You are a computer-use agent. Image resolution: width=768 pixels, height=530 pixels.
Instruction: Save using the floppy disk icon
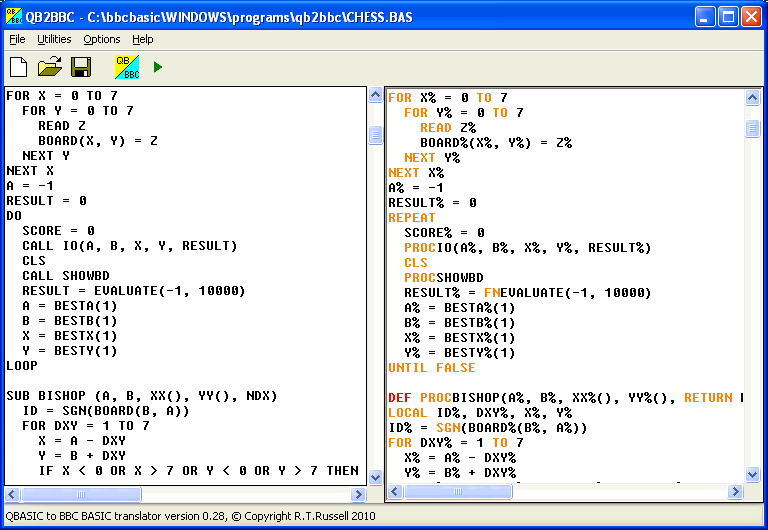pos(81,67)
